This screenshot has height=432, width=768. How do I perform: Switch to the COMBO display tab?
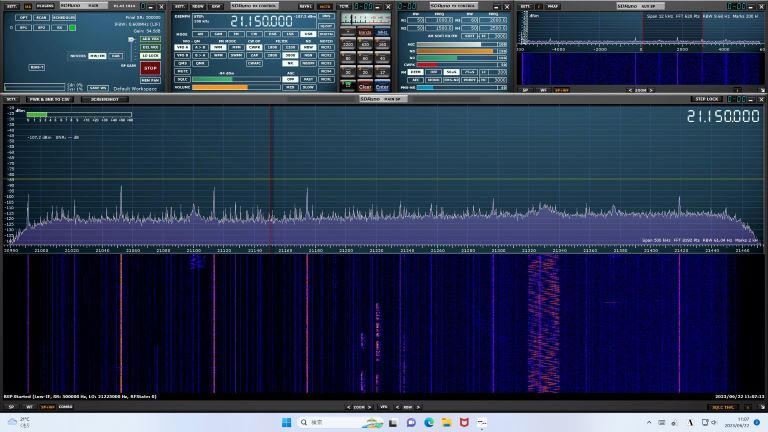click(x=65, y=407)
